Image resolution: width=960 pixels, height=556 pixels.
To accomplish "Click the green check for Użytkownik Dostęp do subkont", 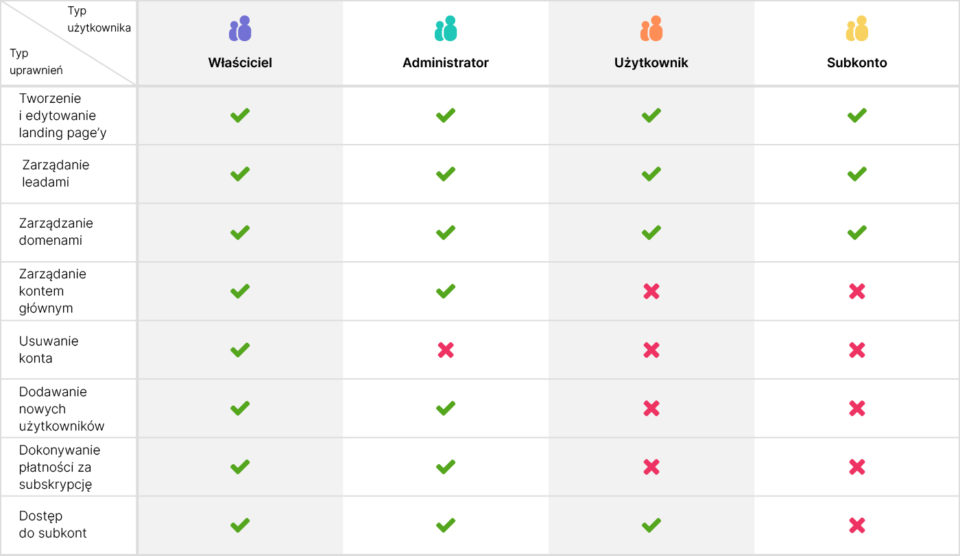I will pos(651,525).
